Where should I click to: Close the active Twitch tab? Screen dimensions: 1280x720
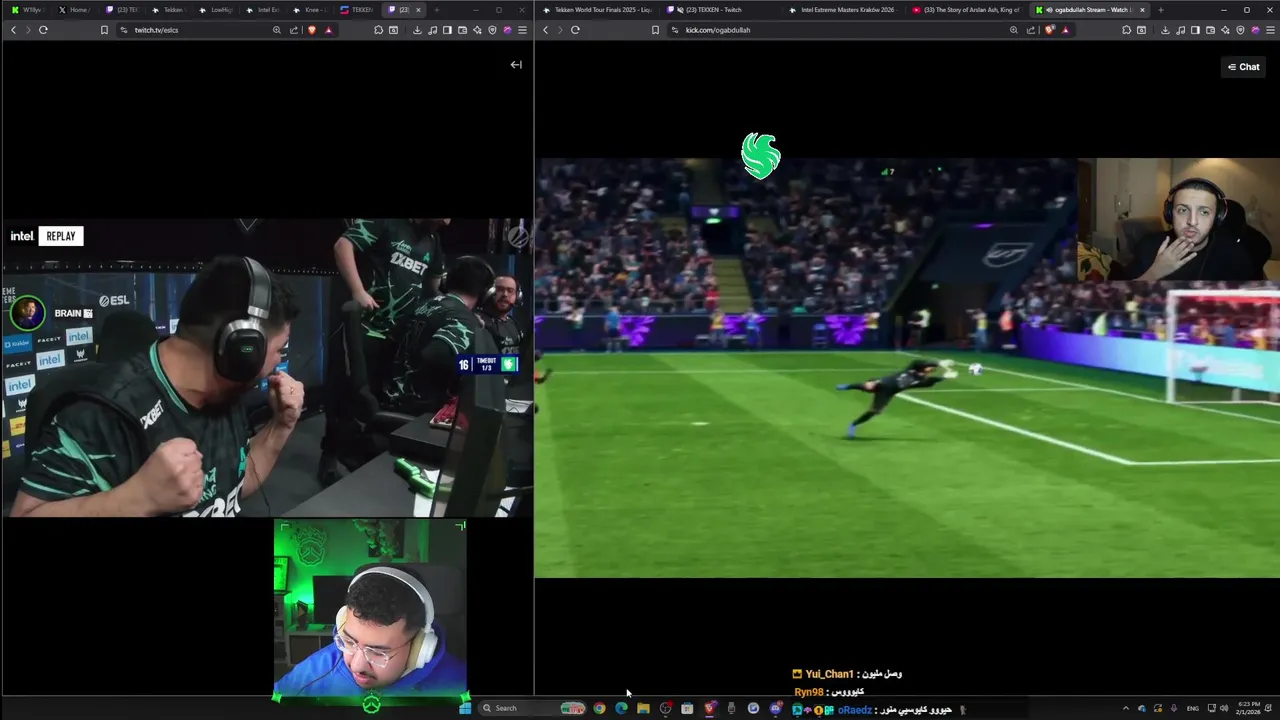[418, 10]
